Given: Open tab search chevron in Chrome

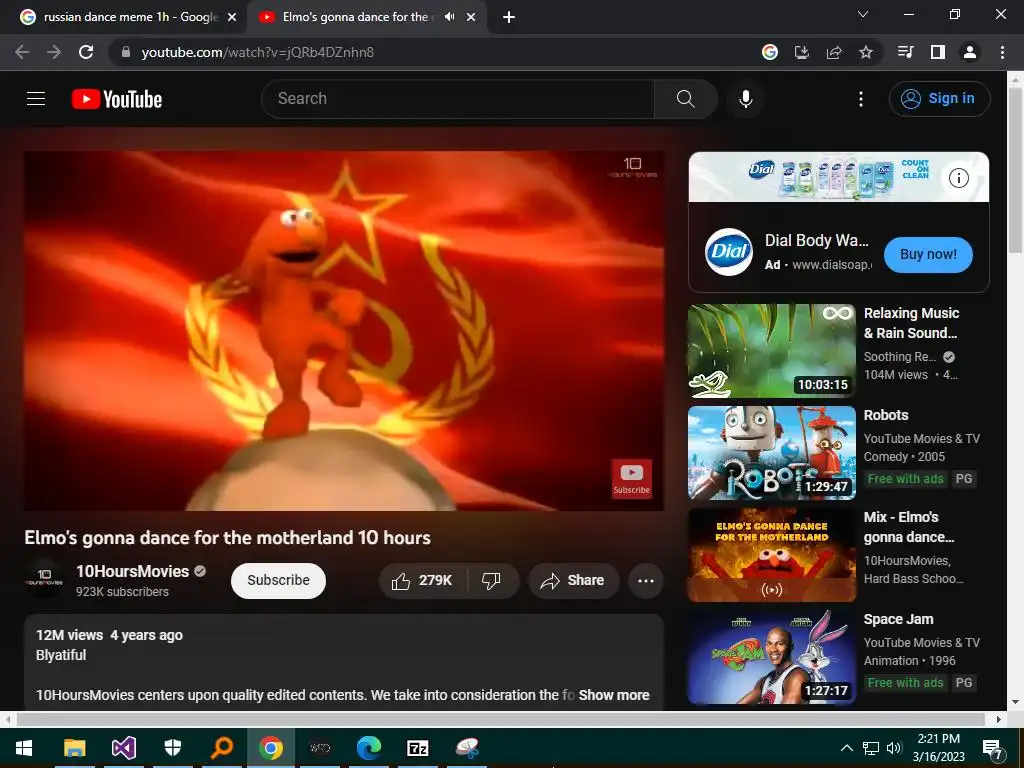Looking at the screenshot, I should (863, 14).
